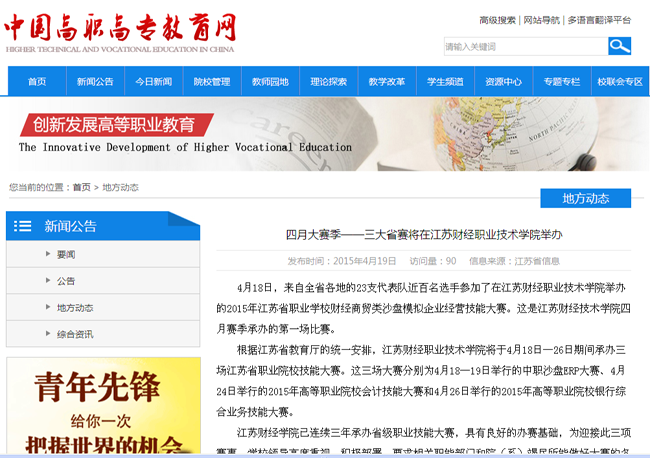Select 公告 in the left sidebar

pyautogui.click(x=66, y=281)
